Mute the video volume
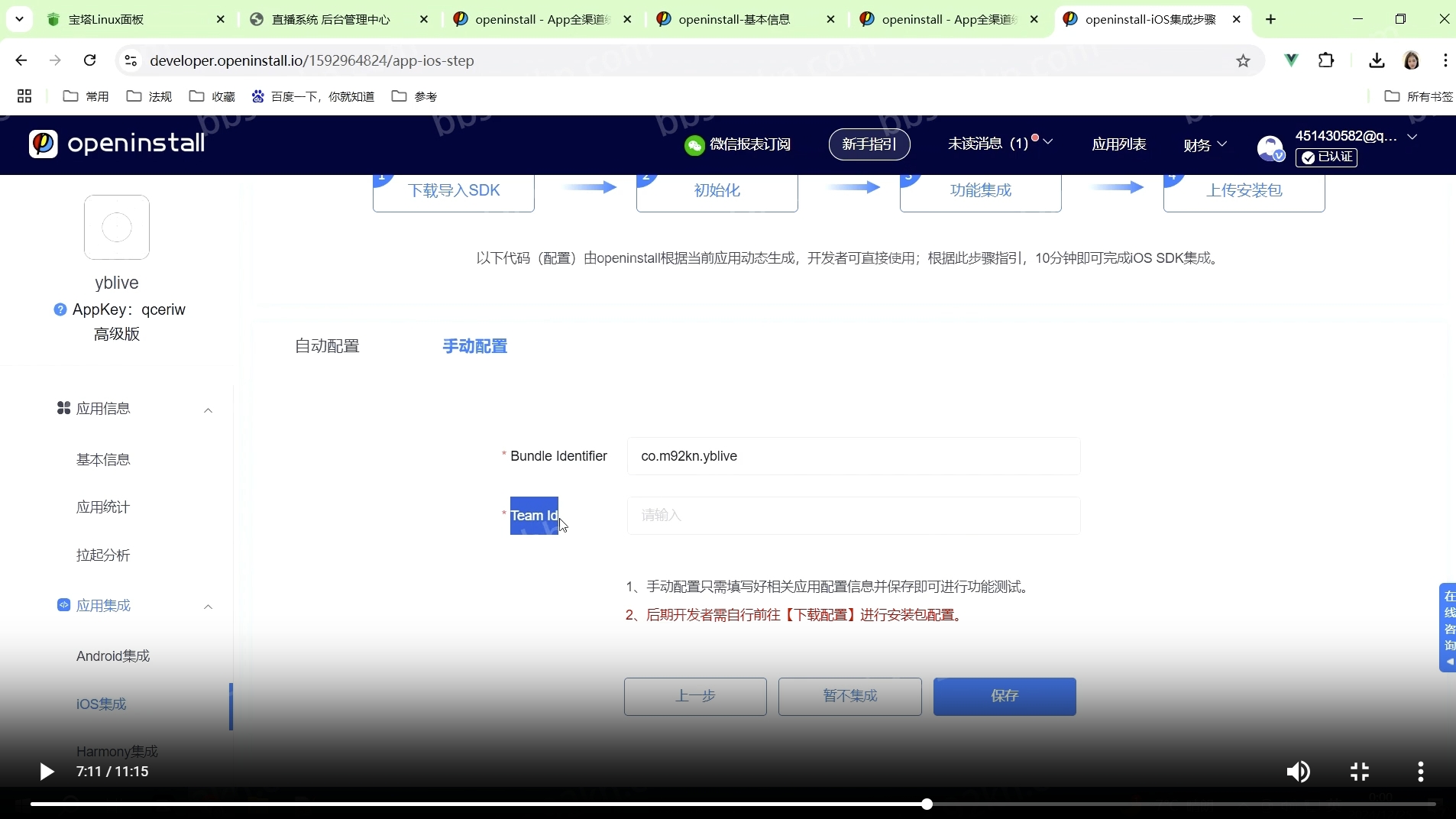 tap(1298, 772)
